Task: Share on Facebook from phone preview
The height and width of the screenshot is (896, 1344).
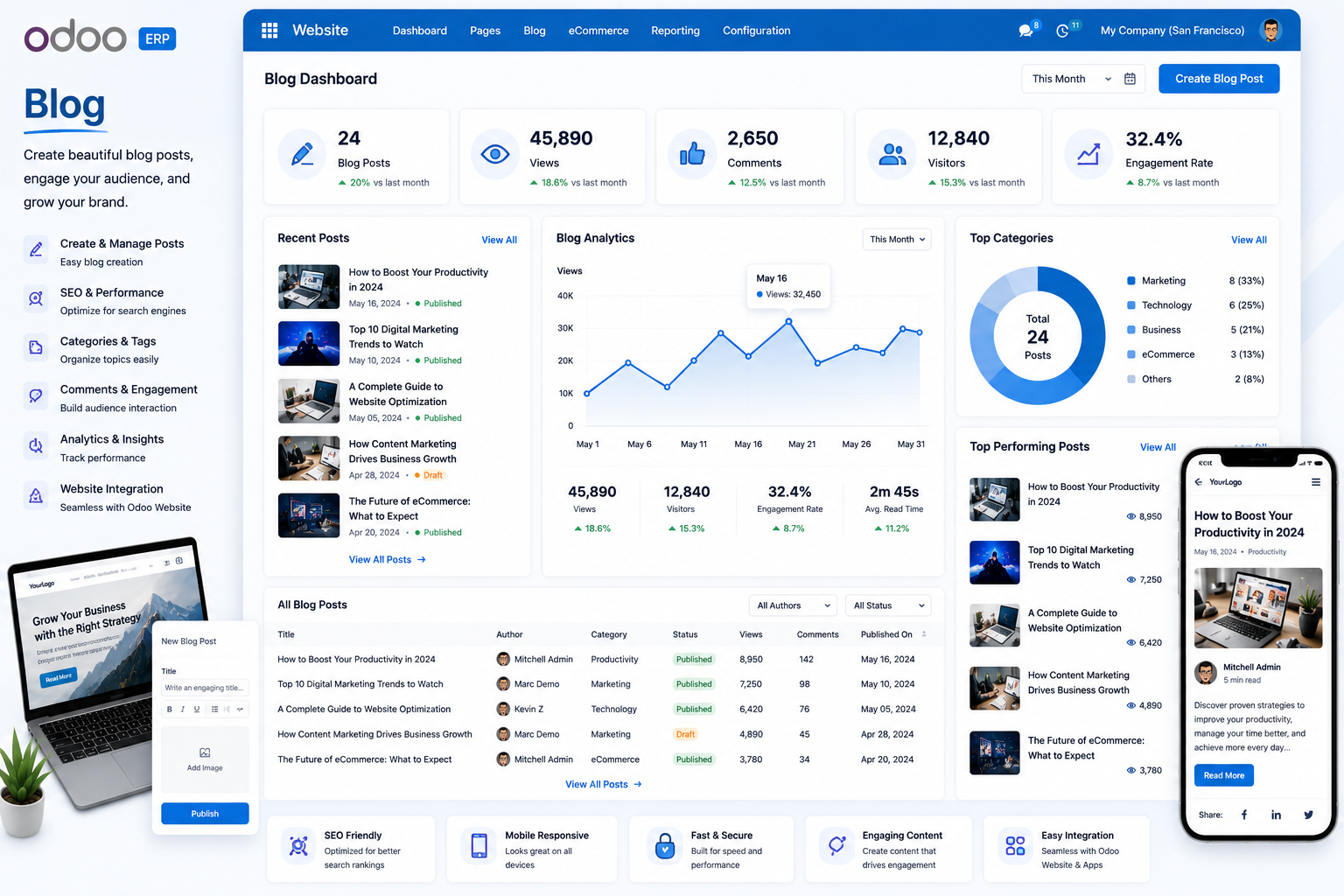Action: (x=1244, y=815)
